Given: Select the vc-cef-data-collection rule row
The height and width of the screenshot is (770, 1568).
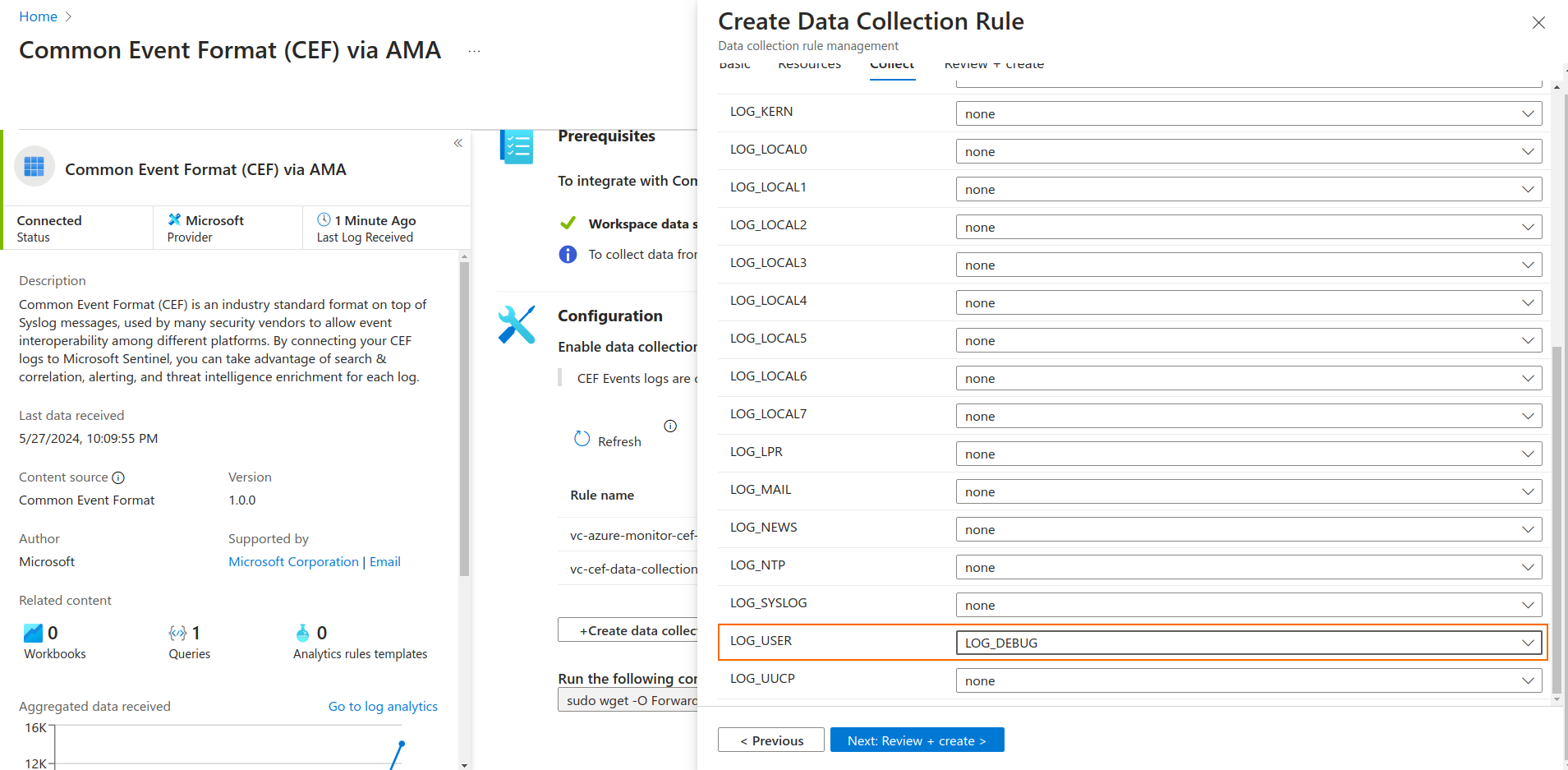Looking at the screenshot, I should (x=628, y=568).
